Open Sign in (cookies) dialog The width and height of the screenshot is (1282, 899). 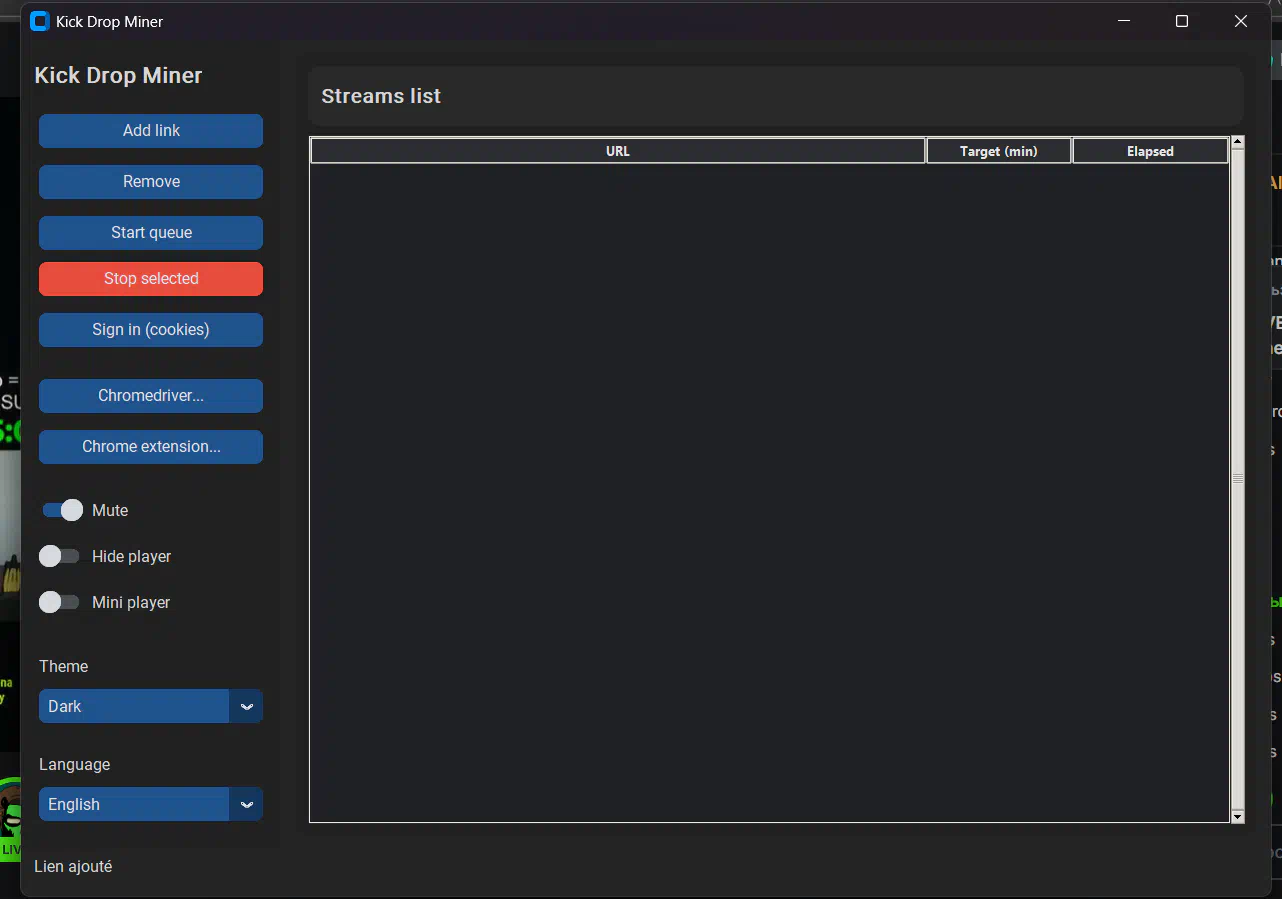click(151, 330)
